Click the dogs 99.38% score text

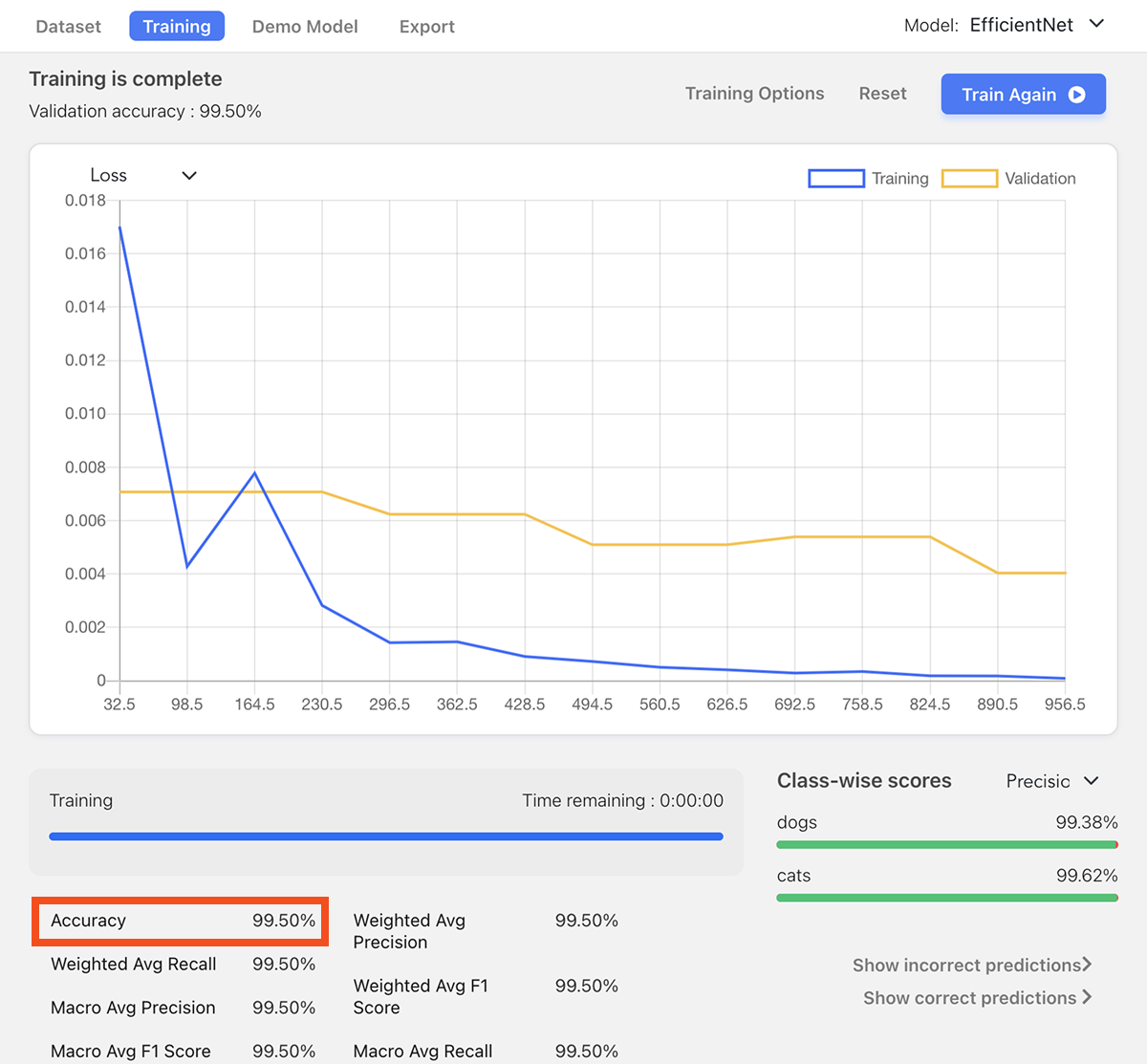pyautogui.click(x=1087, y=822)
